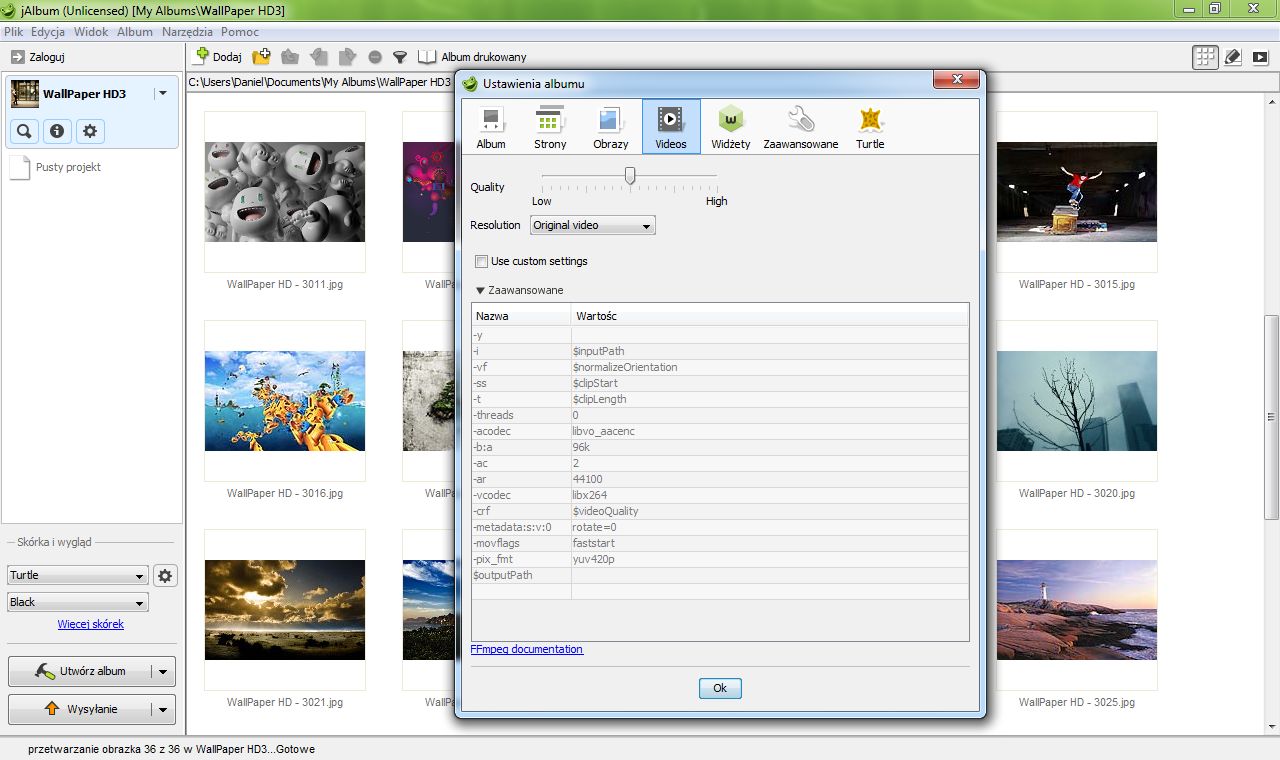
Task: Open the funnel filter tool
Action: [400, 58]
